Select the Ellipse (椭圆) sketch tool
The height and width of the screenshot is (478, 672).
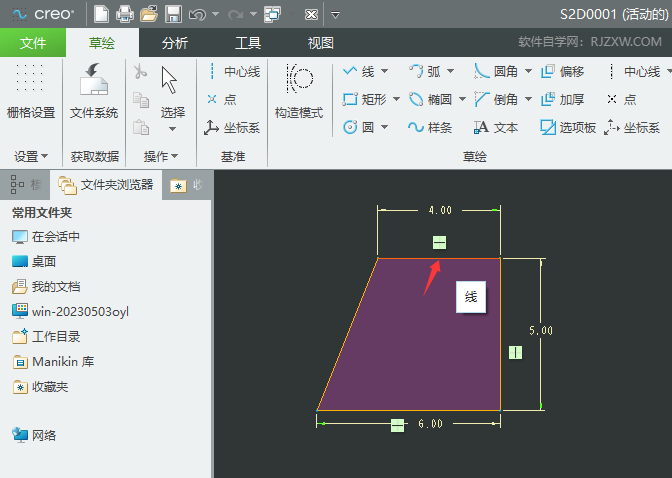tap(430, 99)
